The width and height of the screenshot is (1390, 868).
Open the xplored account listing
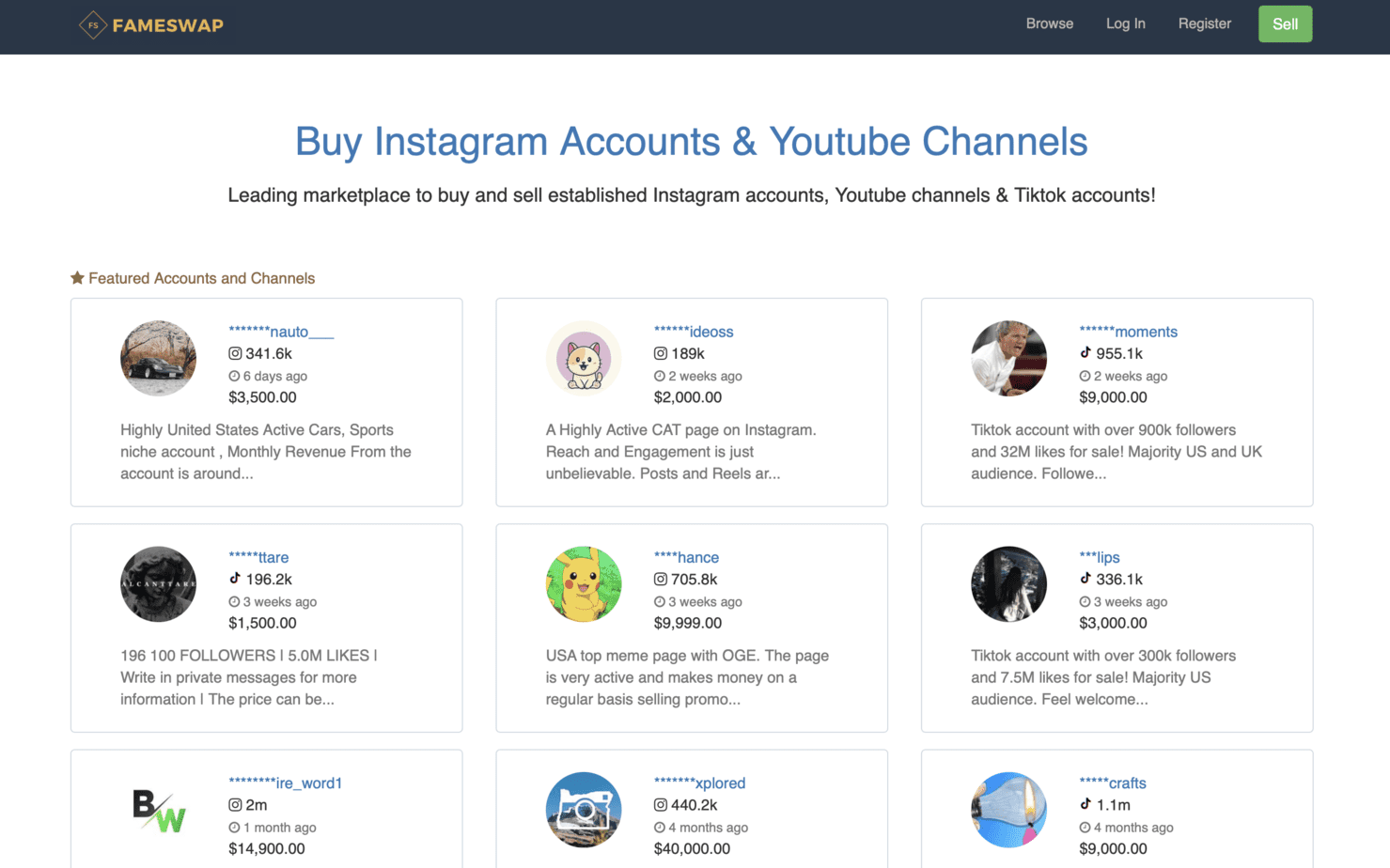coord(699,783)
